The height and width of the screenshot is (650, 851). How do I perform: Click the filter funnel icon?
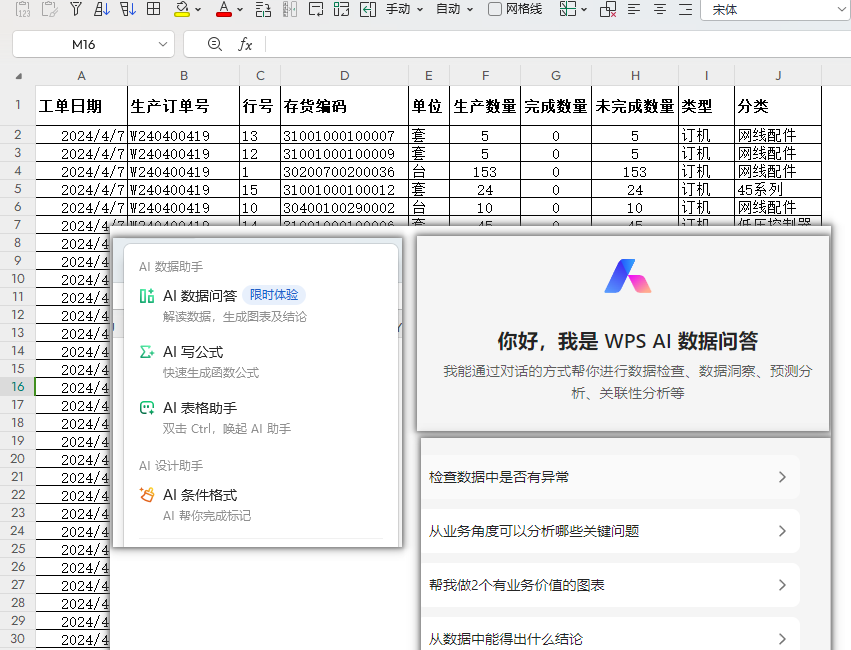coord(76,9)
